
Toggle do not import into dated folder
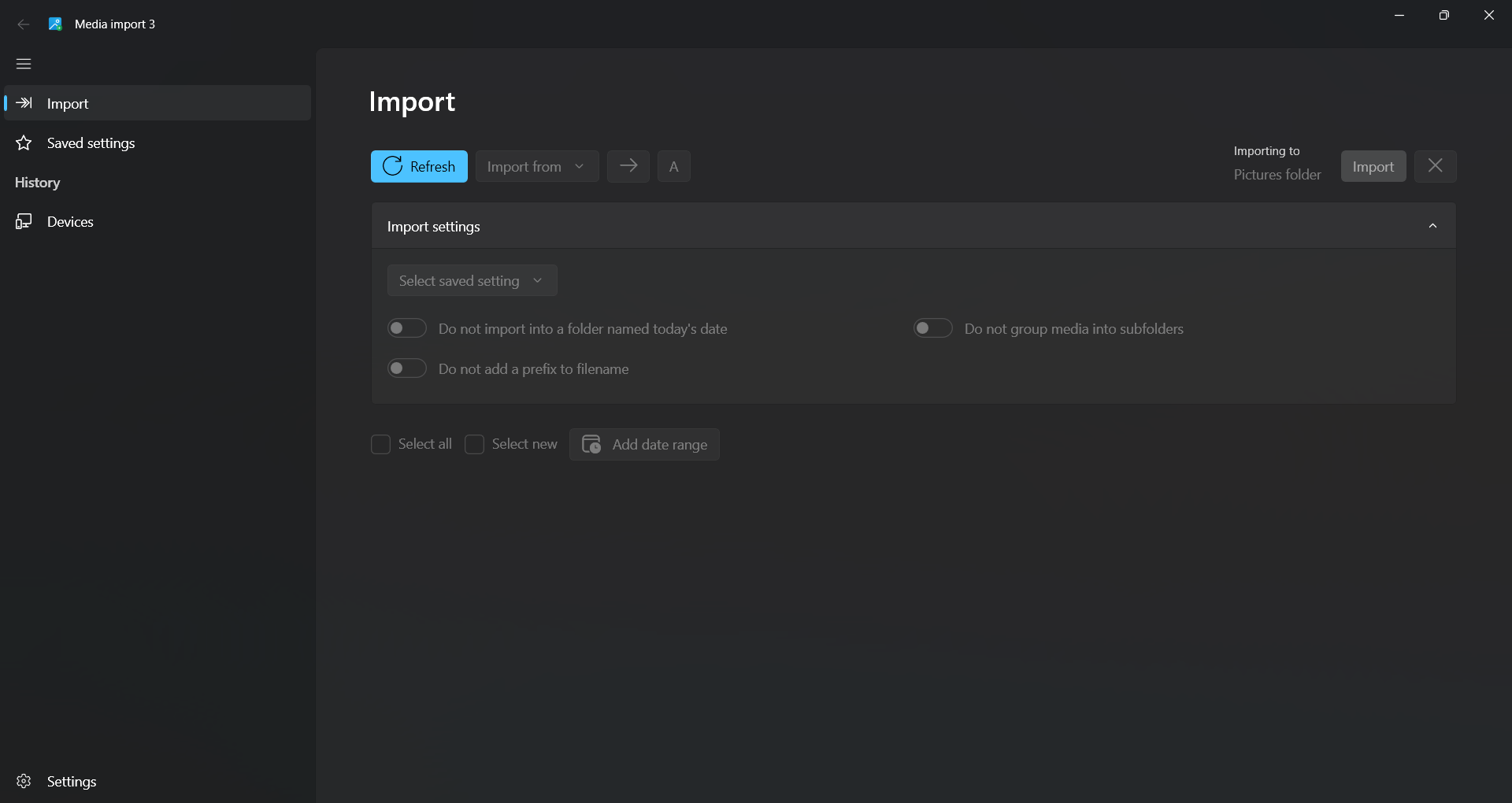(407, 328)
